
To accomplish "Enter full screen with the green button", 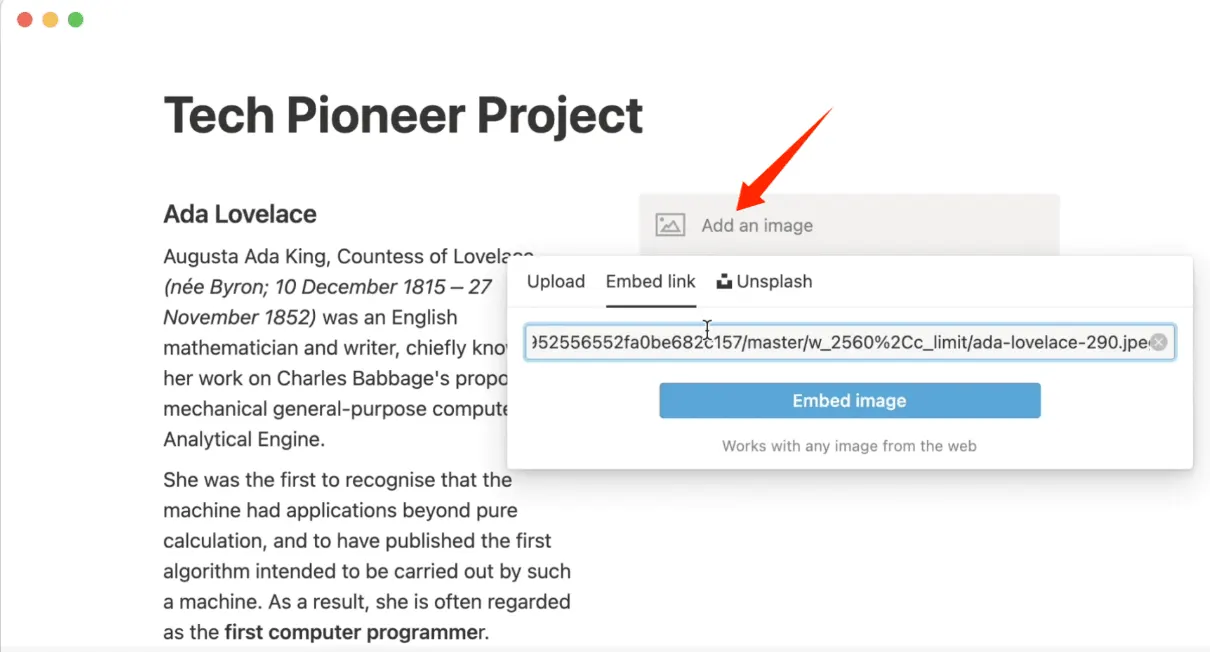I will point(75,20).
